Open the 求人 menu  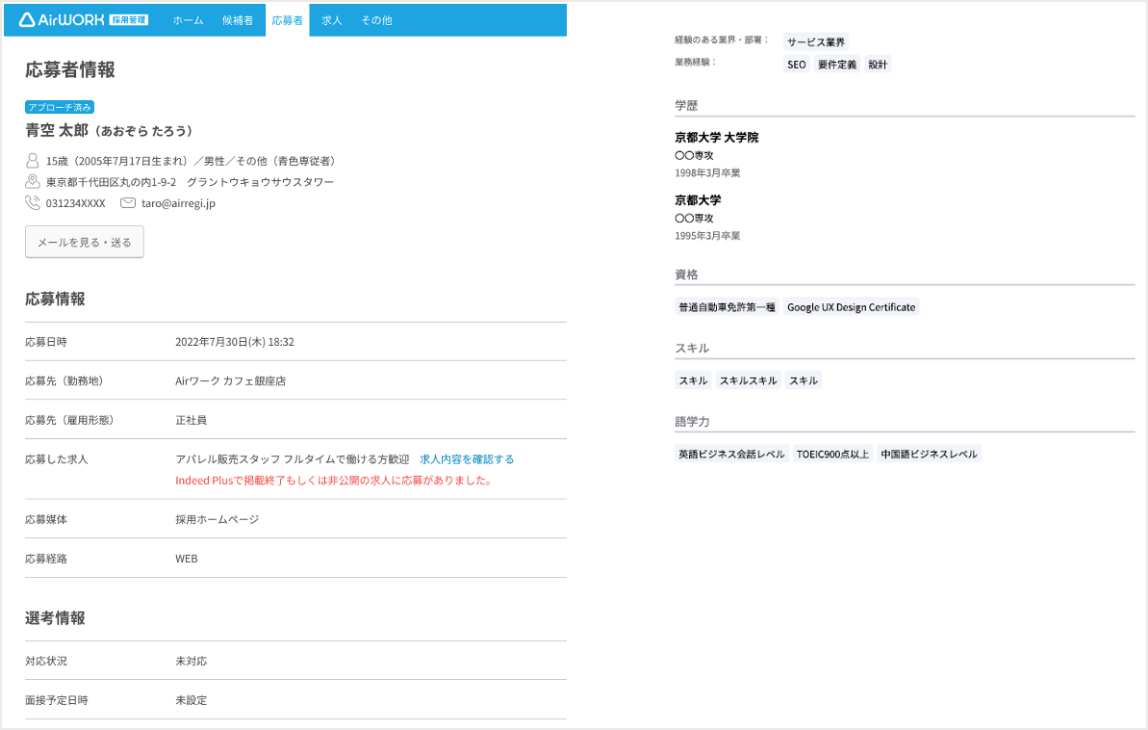332,21
